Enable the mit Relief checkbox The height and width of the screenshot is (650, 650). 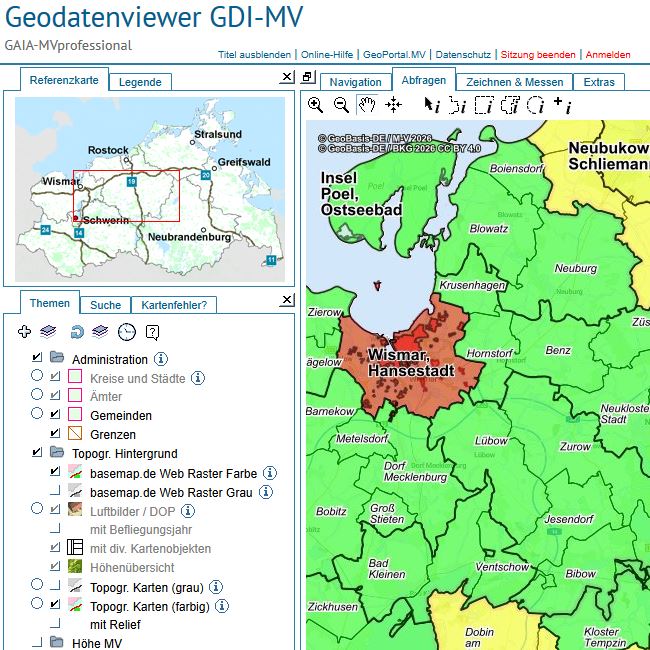click(55, 623)
